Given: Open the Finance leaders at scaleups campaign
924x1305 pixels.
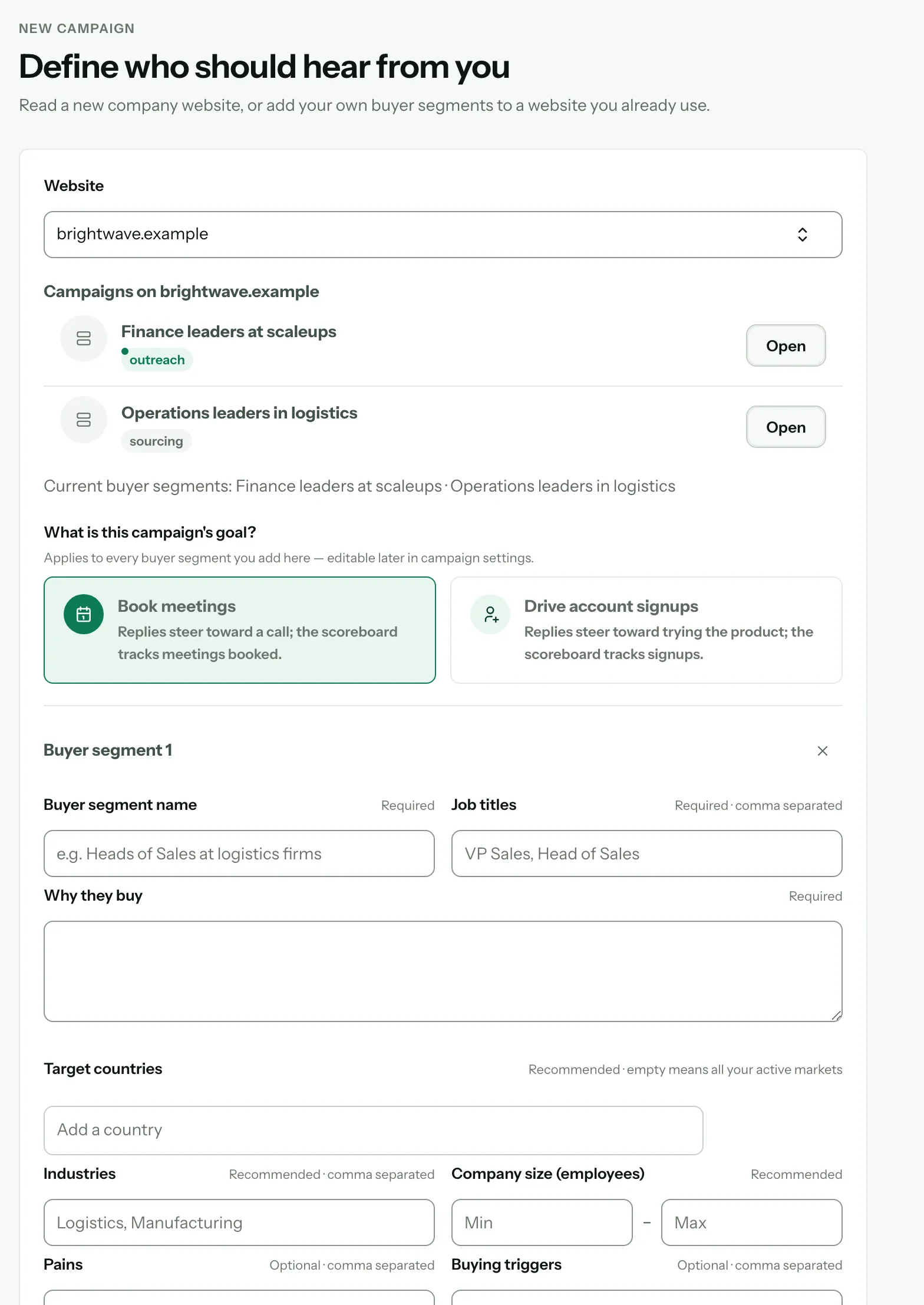Looking at the screenshot, I should pyautogui.click(x=786, y=345).
